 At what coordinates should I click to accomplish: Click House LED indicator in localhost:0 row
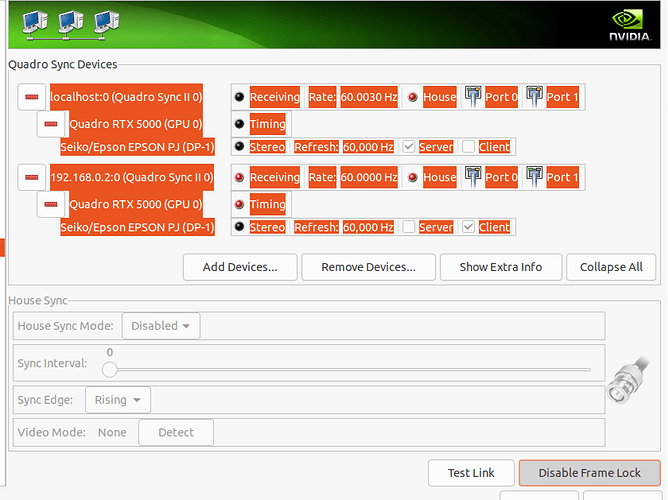(412, 97)
